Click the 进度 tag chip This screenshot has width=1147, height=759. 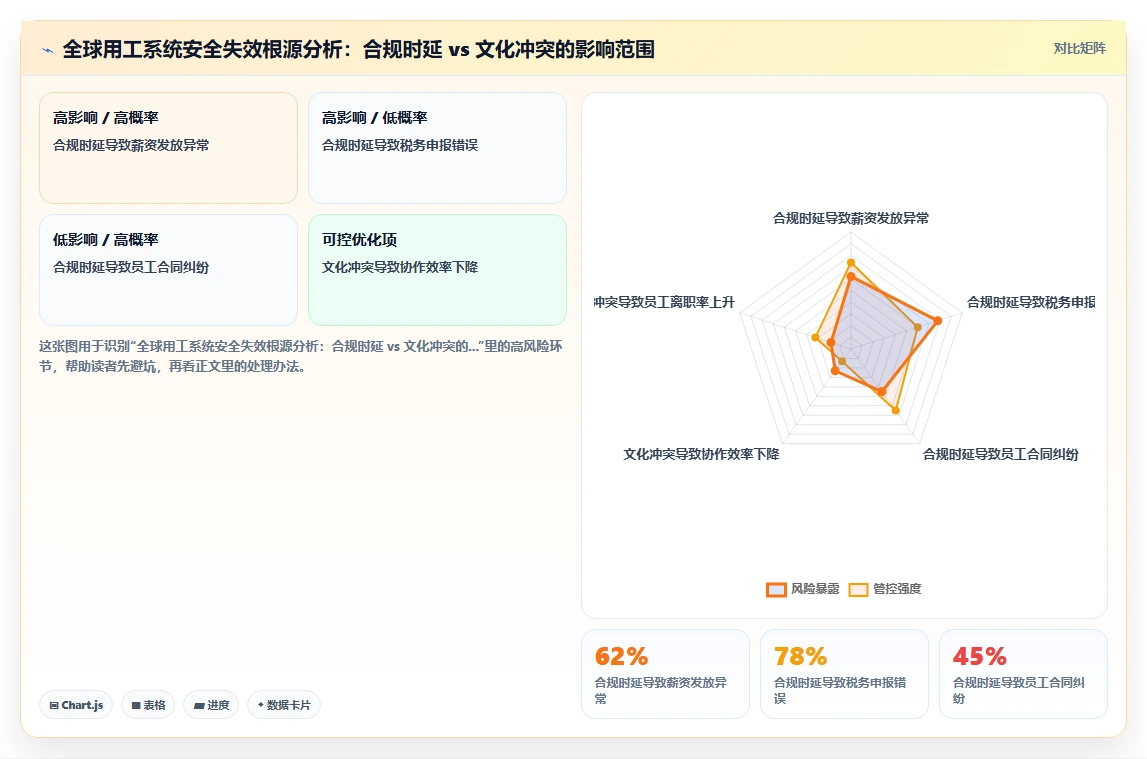(211, 705)
